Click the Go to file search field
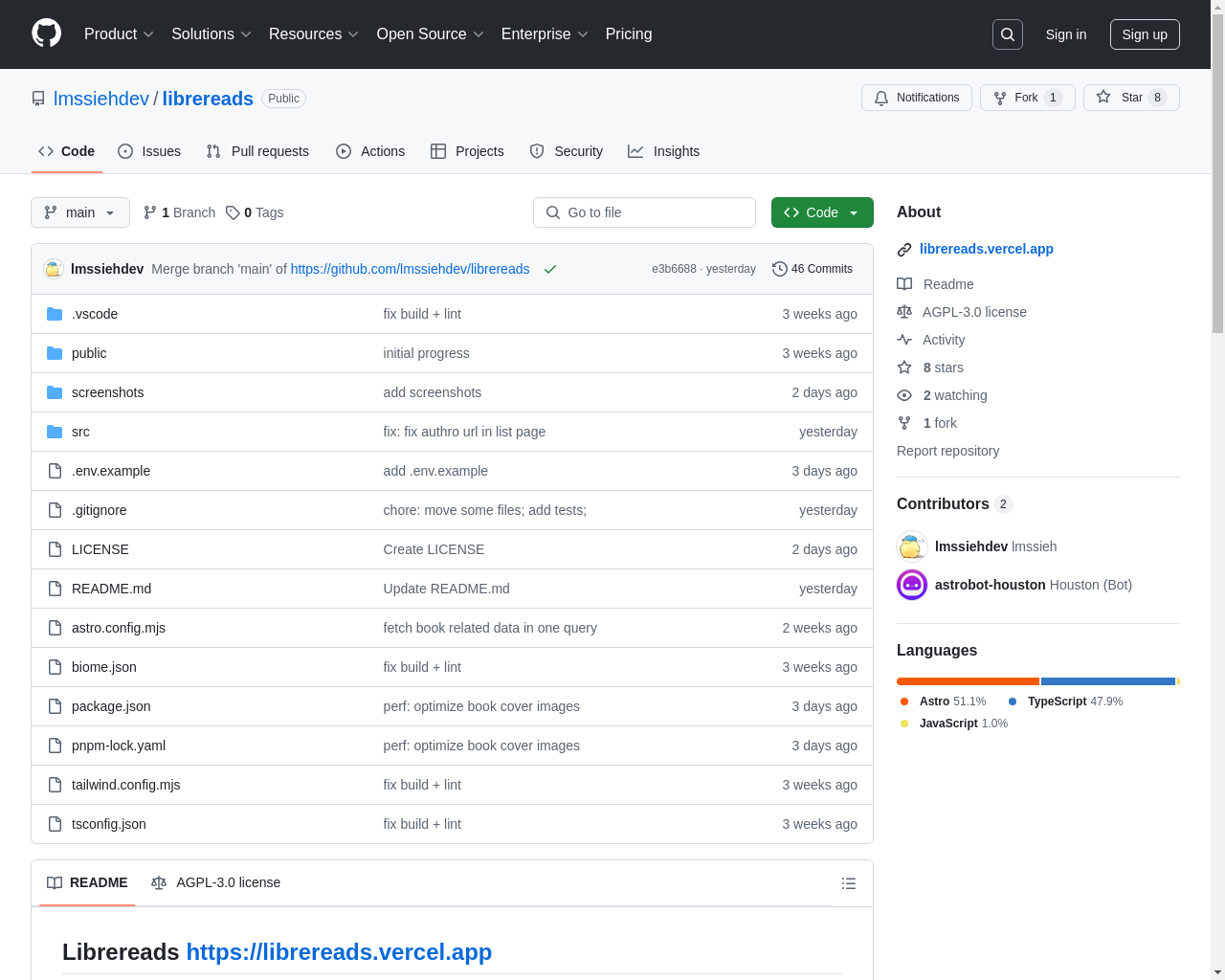 tap(644, 212)
